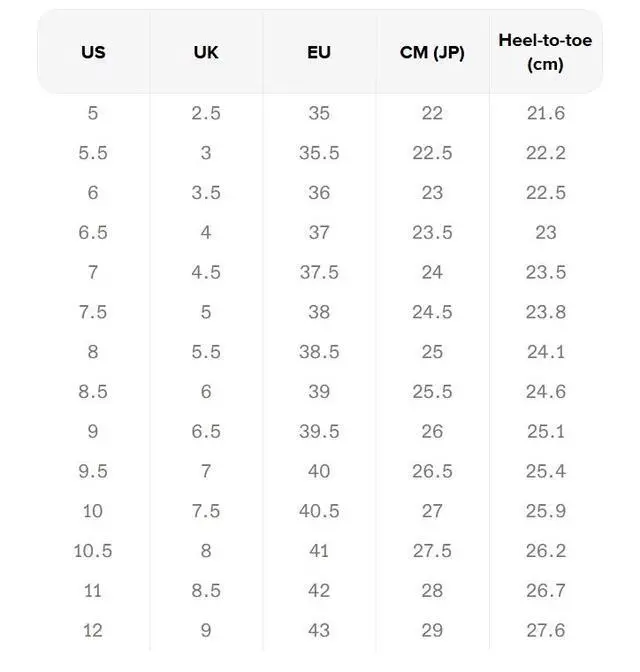Select the EU column header
640x672 pixels.
coord(319,53)
